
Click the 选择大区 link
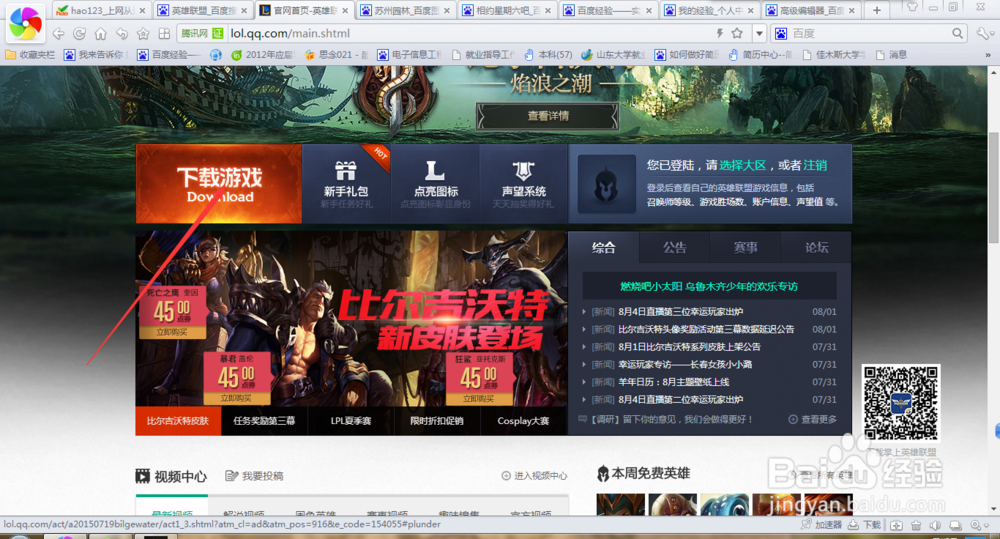743,165
